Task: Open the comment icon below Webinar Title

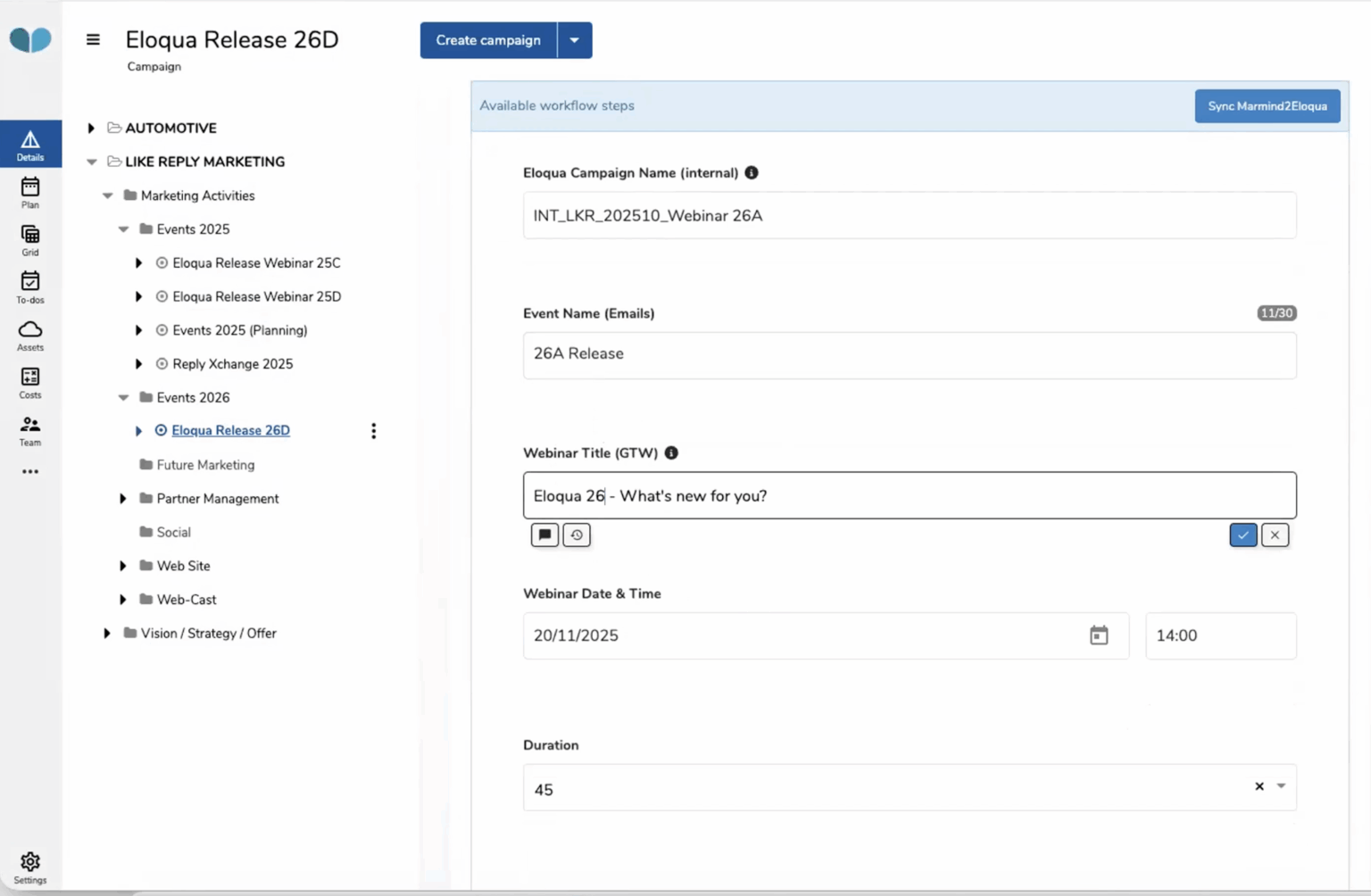Action: (544, 535)
